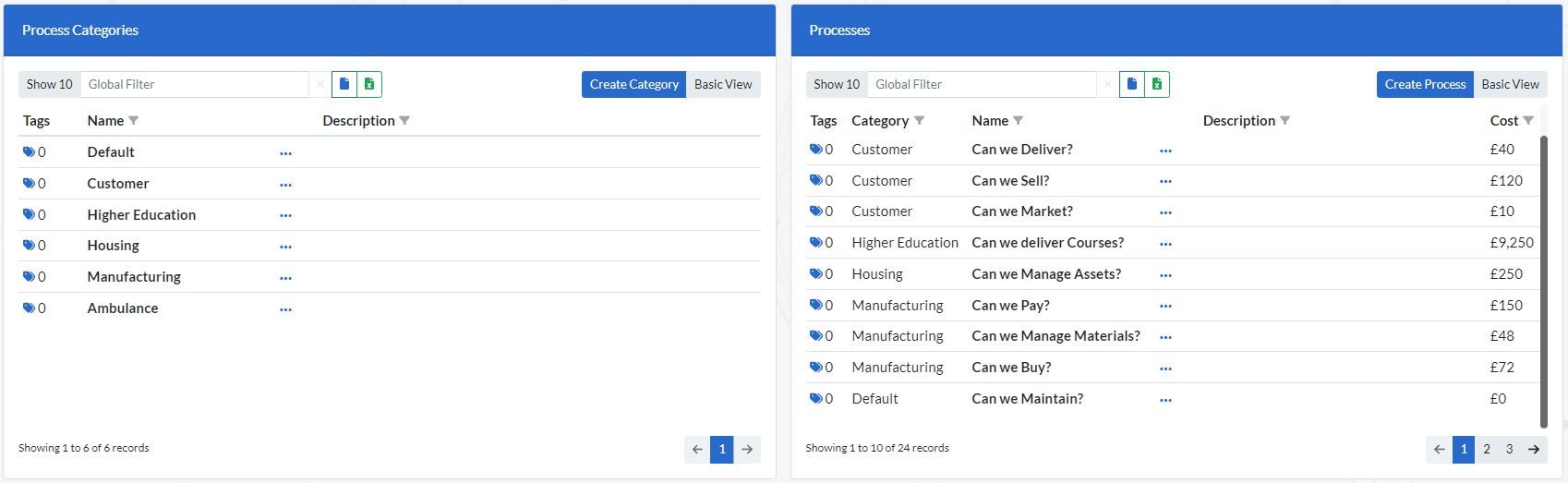Open Show 10 page size in Processes
The height and width of the screenshot is (483, 1568).
point(837,84)
